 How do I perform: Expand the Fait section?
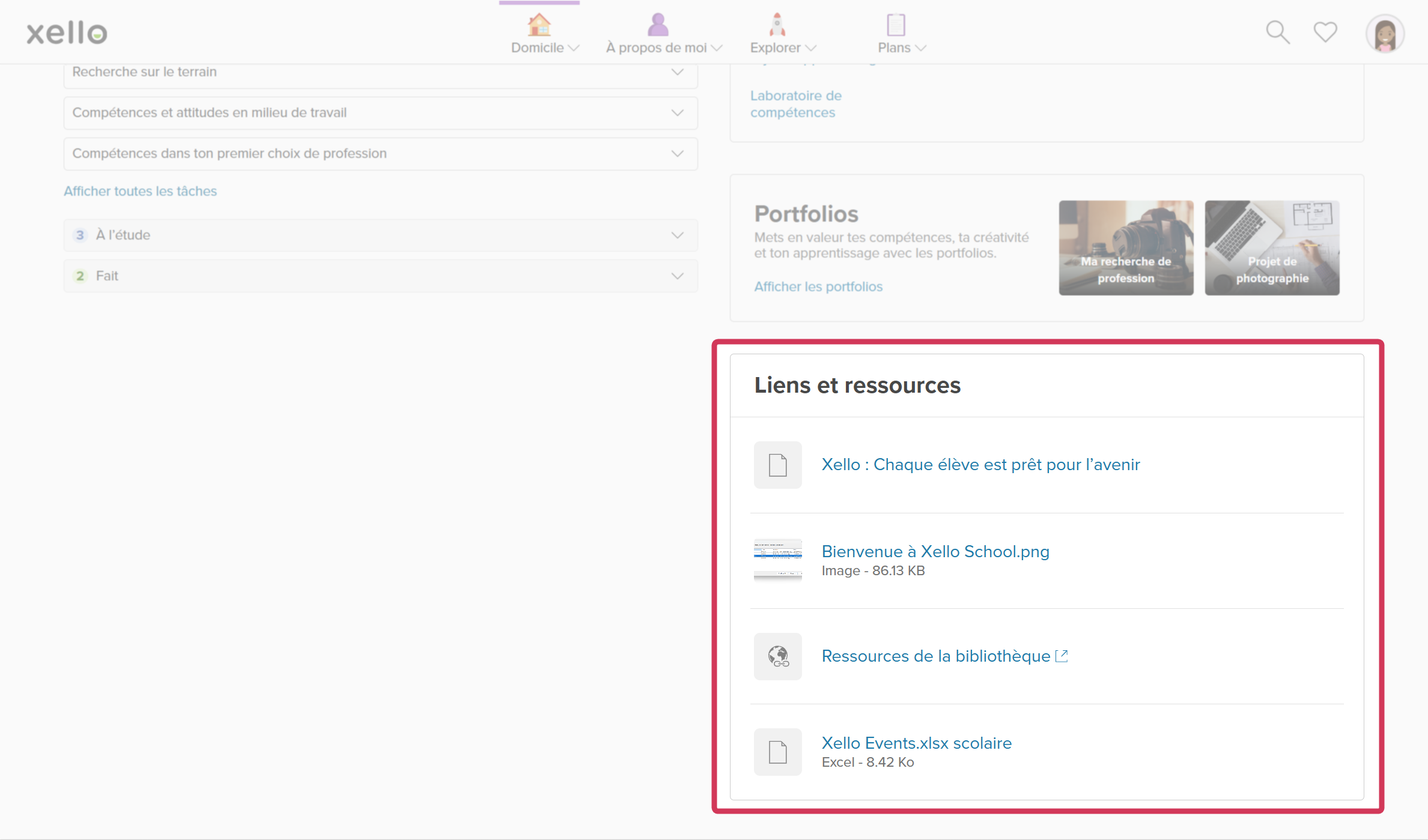click(x=381, y=276)
